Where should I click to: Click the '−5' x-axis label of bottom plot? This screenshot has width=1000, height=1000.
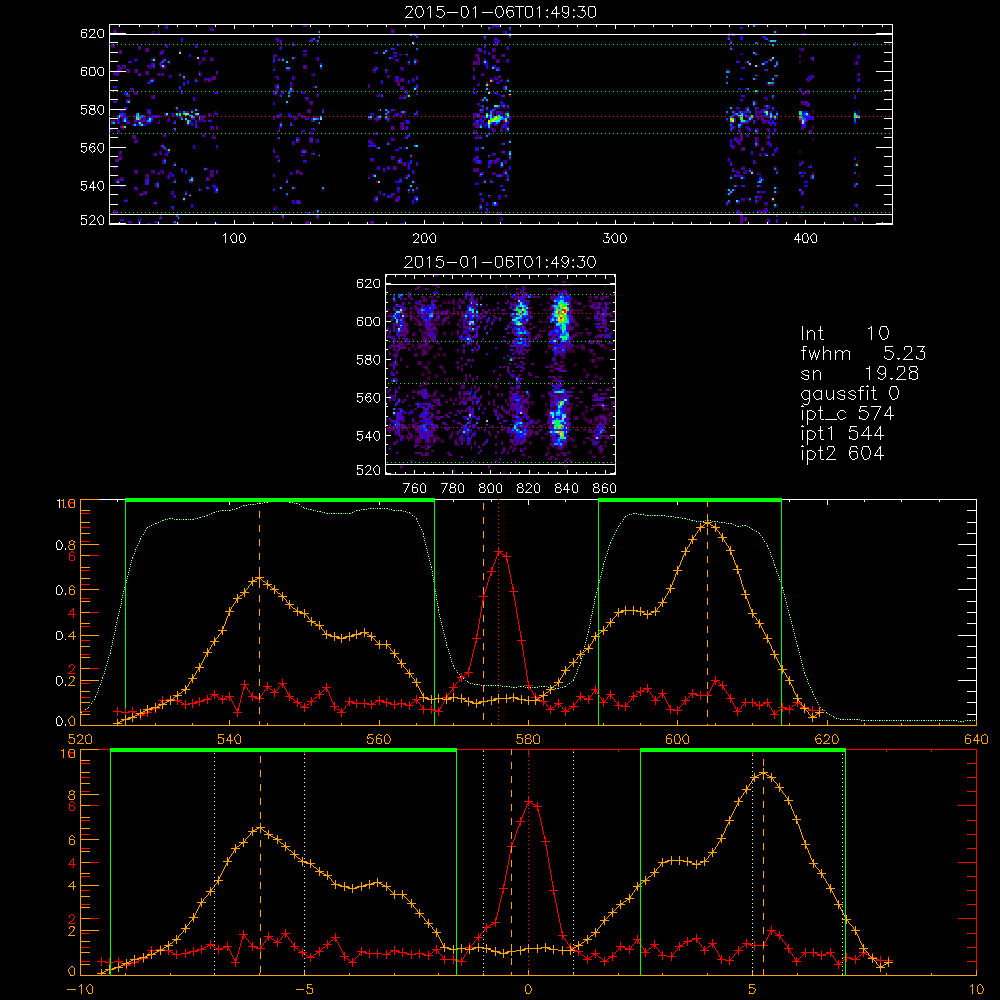[x=304, y=989]
